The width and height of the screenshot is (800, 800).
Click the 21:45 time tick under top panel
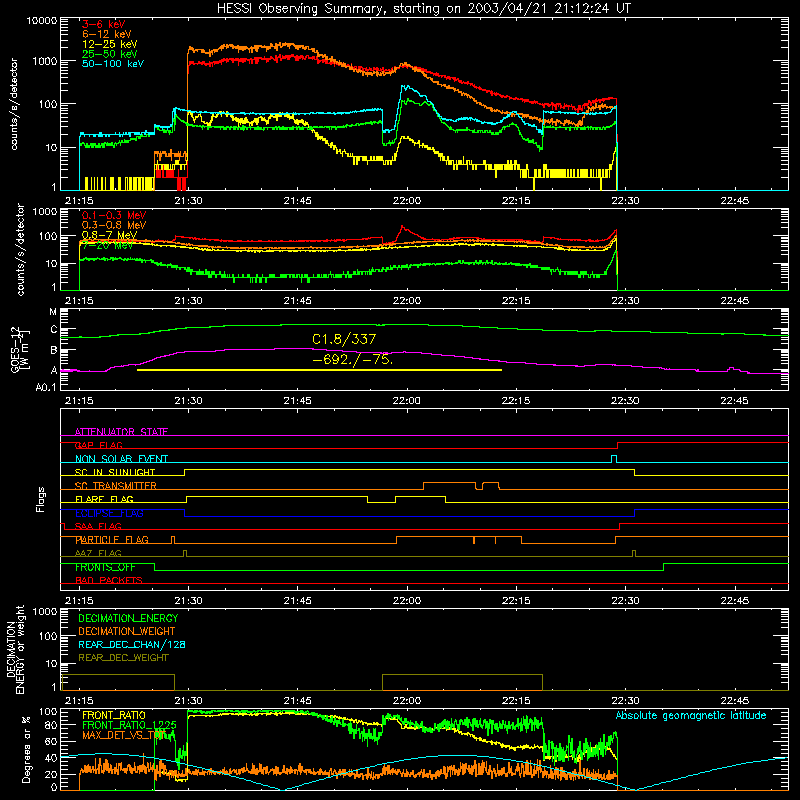pos(297,201)
